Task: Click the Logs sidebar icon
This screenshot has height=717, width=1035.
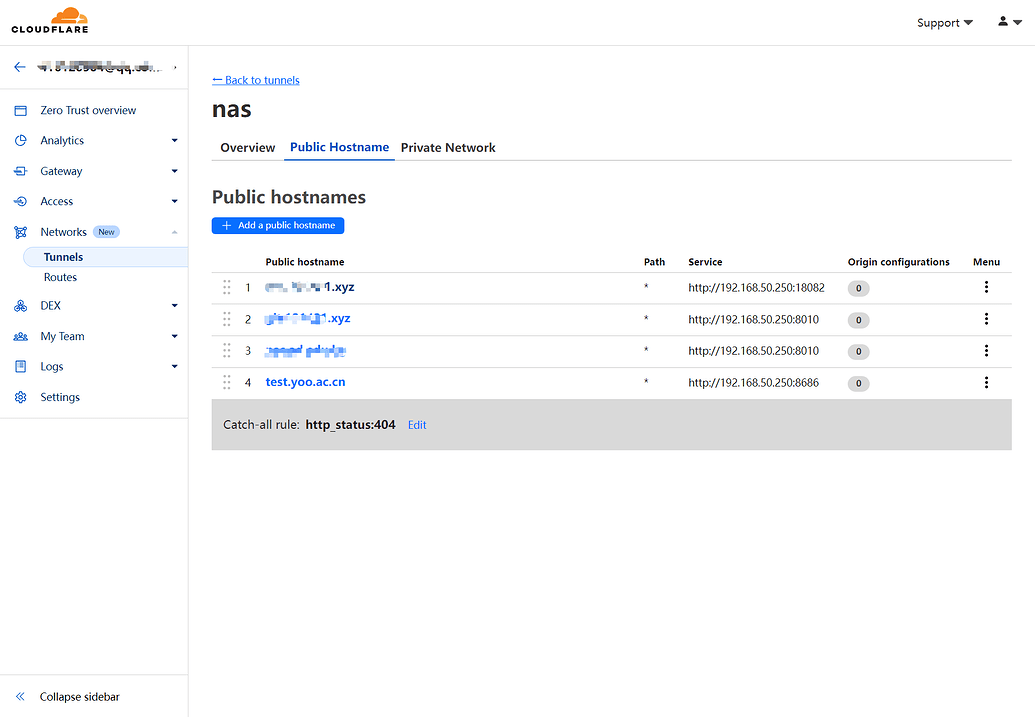Action: tap(20, 366)
